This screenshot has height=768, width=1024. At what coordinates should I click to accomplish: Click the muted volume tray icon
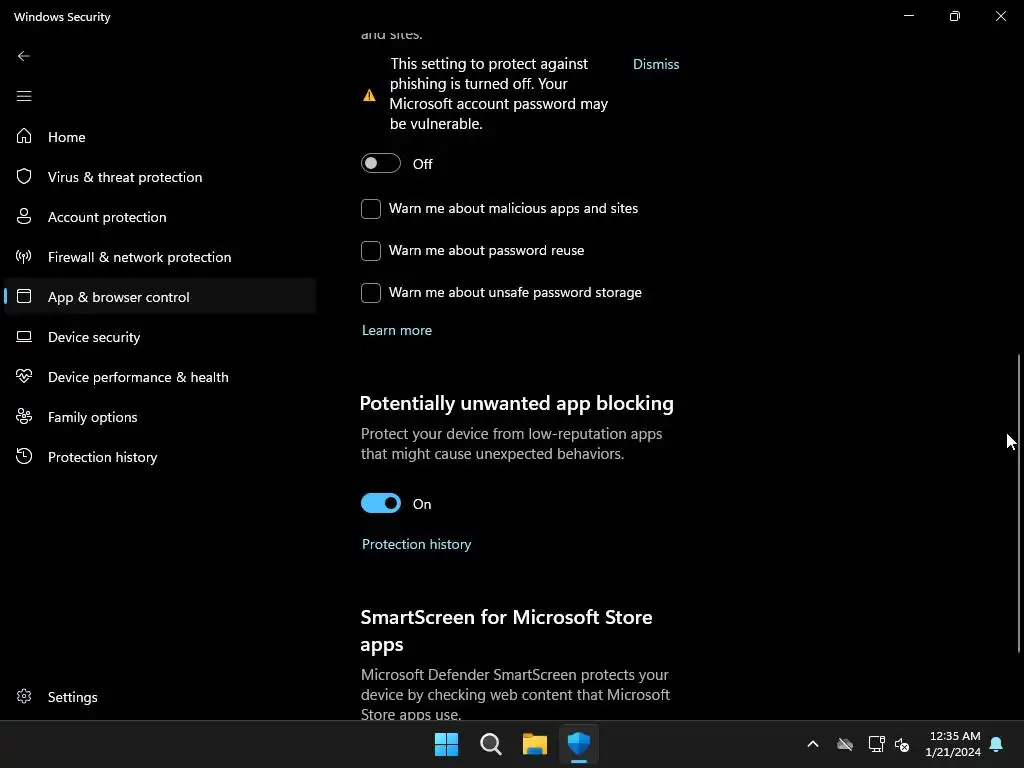point(902,744)
